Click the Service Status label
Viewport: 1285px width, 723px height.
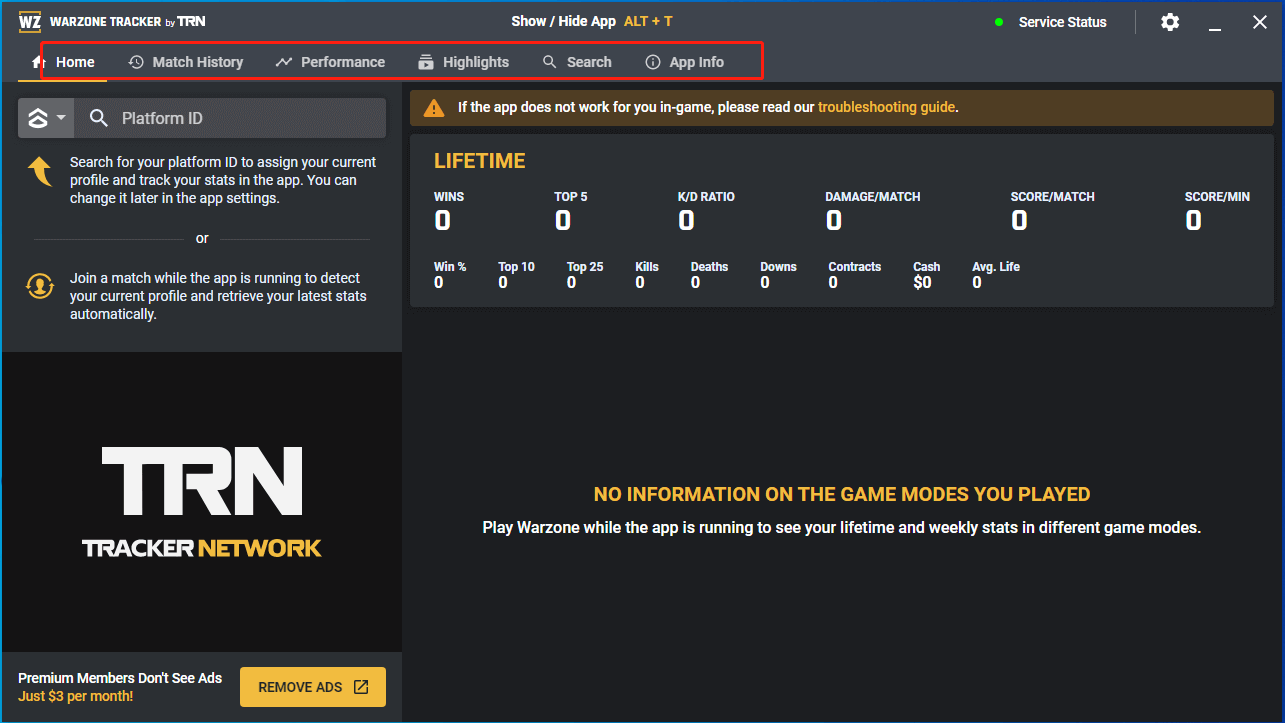pos(1062,22)
